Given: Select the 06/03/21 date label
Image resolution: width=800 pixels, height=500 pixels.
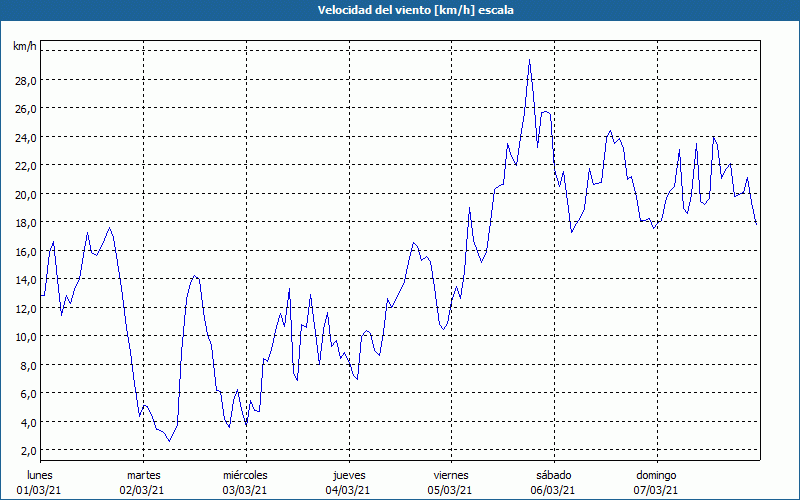Looking at the screenshot, I should [x=553, y=490].
